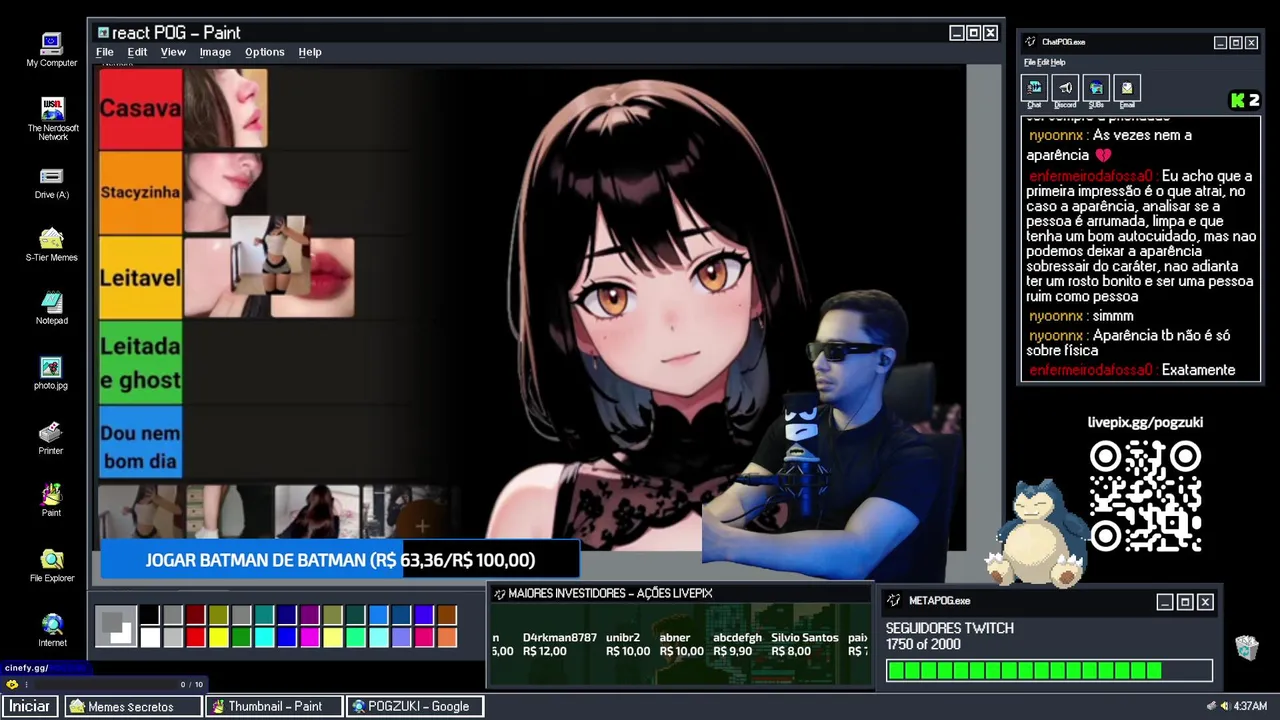1280x720 pixels.
Task: Open the File Explorer desktop icon
Action: [x=51, y=565]
